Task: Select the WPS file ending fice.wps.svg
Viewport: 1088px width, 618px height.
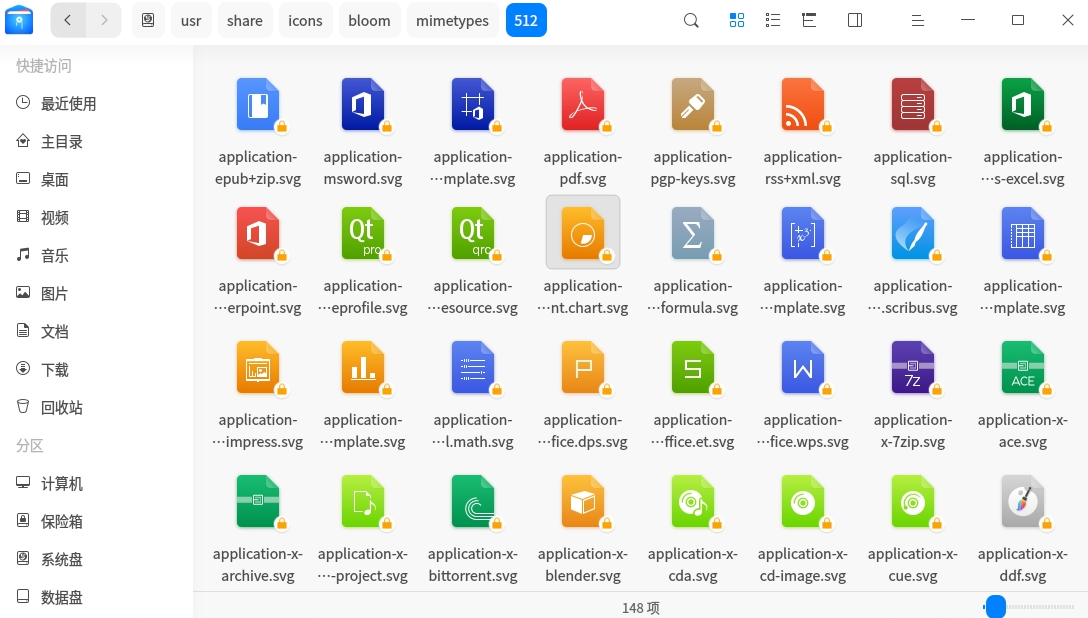Action: point(803,367)
